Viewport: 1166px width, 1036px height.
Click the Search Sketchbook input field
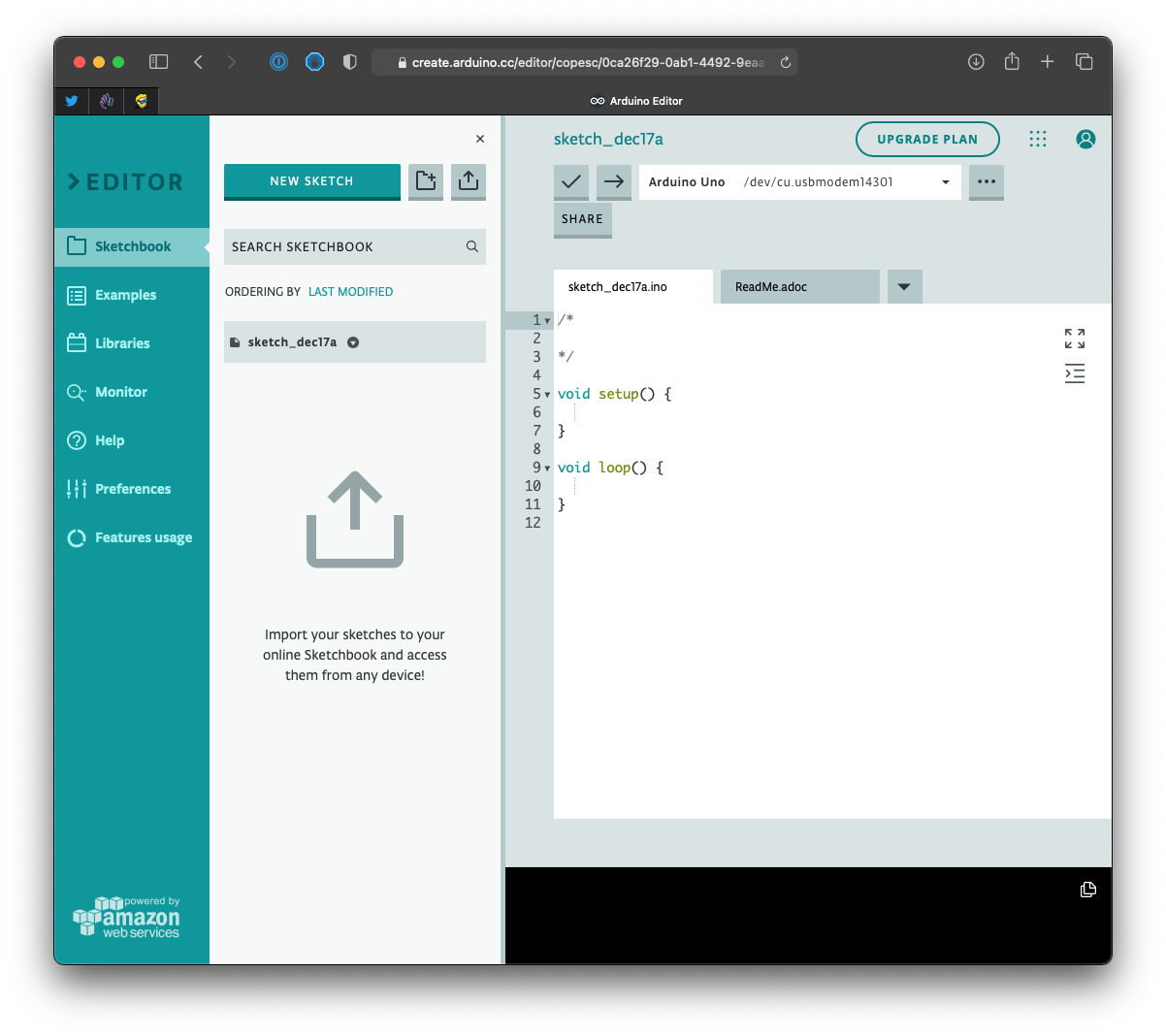pos(344,247)
